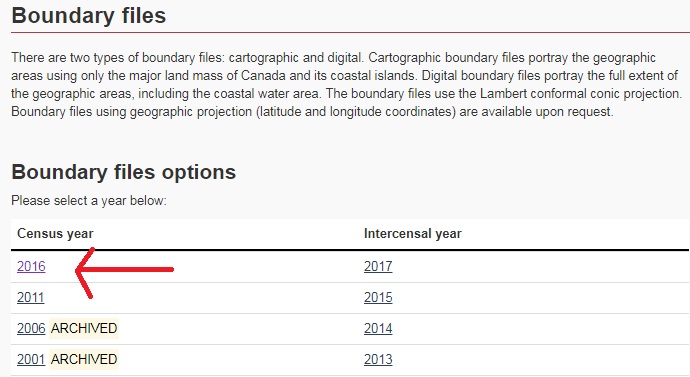The width and height of the screenshot is (690, 377).
Task: Click the Census year column header
Action: coord(55,234)
